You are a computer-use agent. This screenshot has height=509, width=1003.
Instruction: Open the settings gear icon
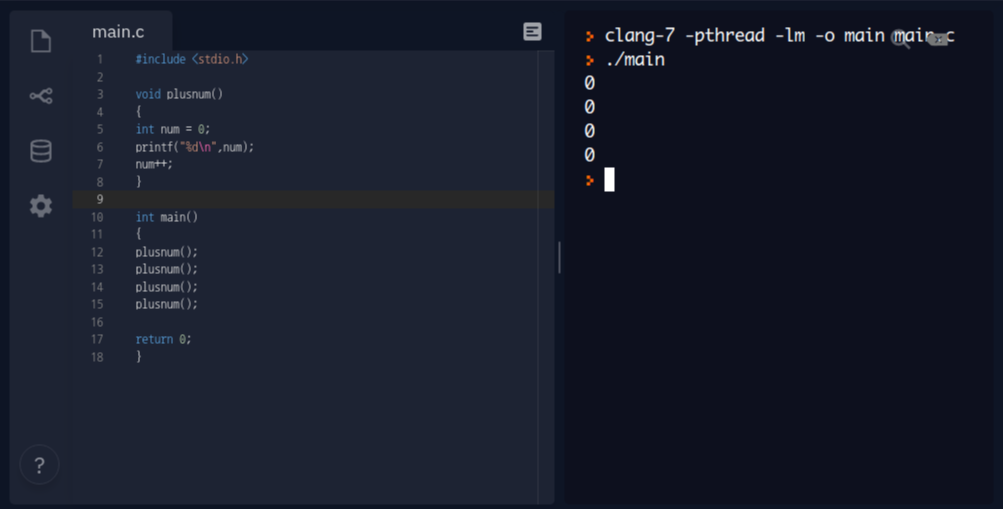click(41, 206)
